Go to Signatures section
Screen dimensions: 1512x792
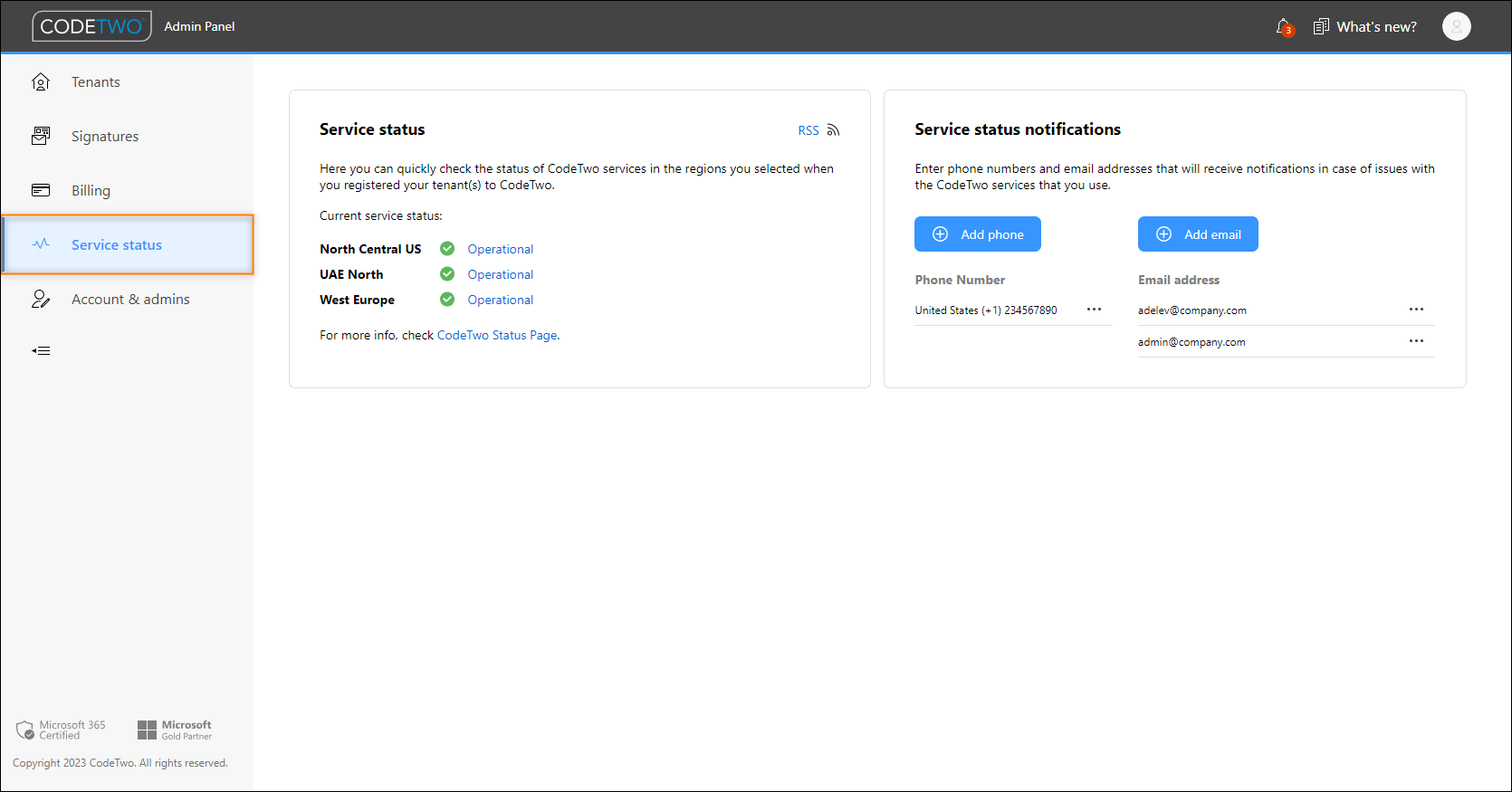[105, 137]
